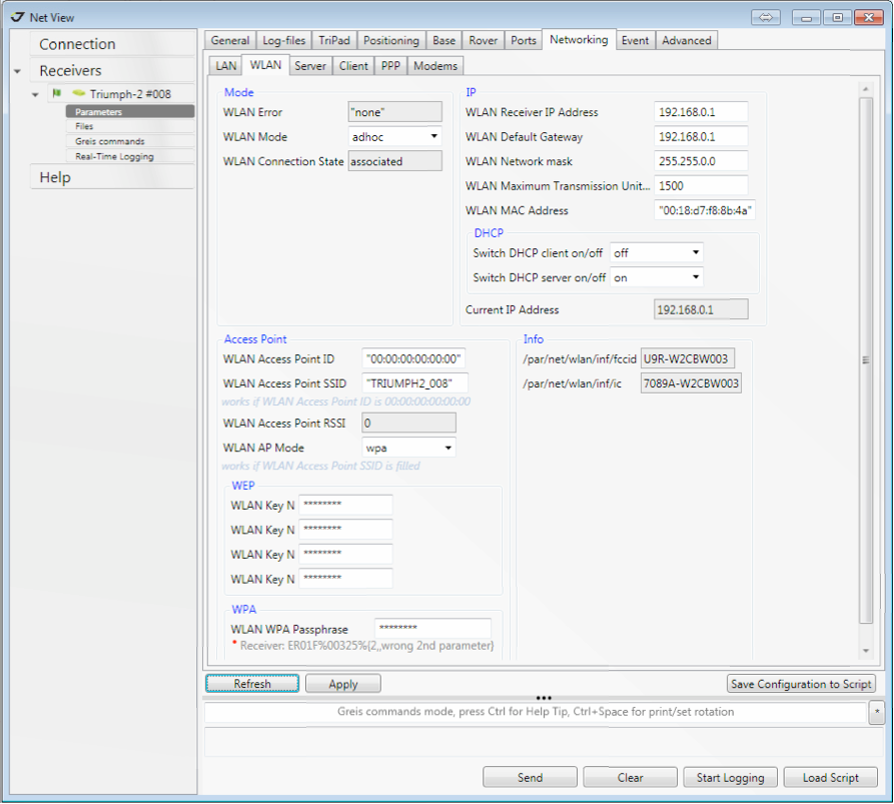
Task: Click Save Configuration to Script
Action: coord(801,683)
